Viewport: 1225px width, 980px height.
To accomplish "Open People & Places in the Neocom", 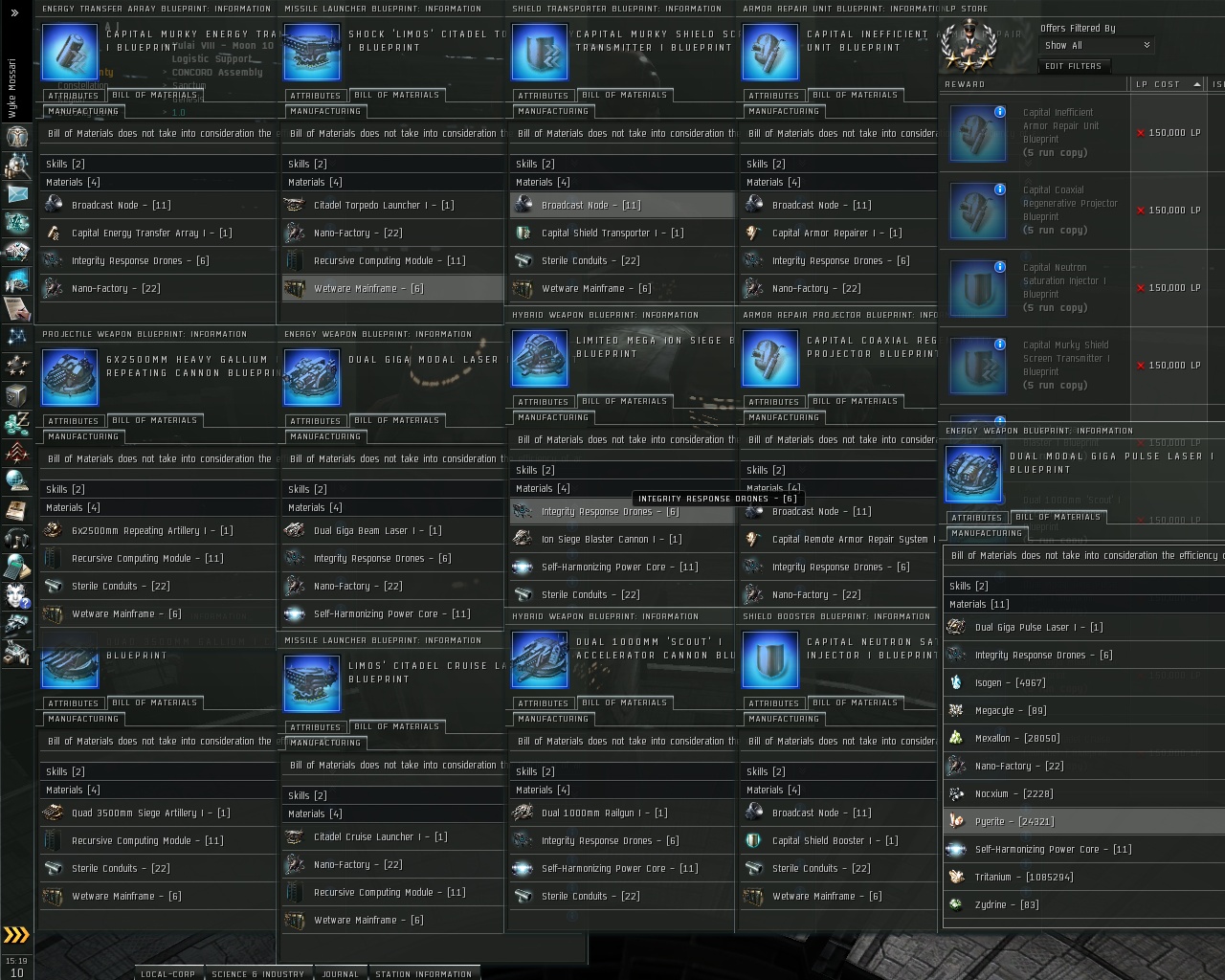I will [16, 166].
